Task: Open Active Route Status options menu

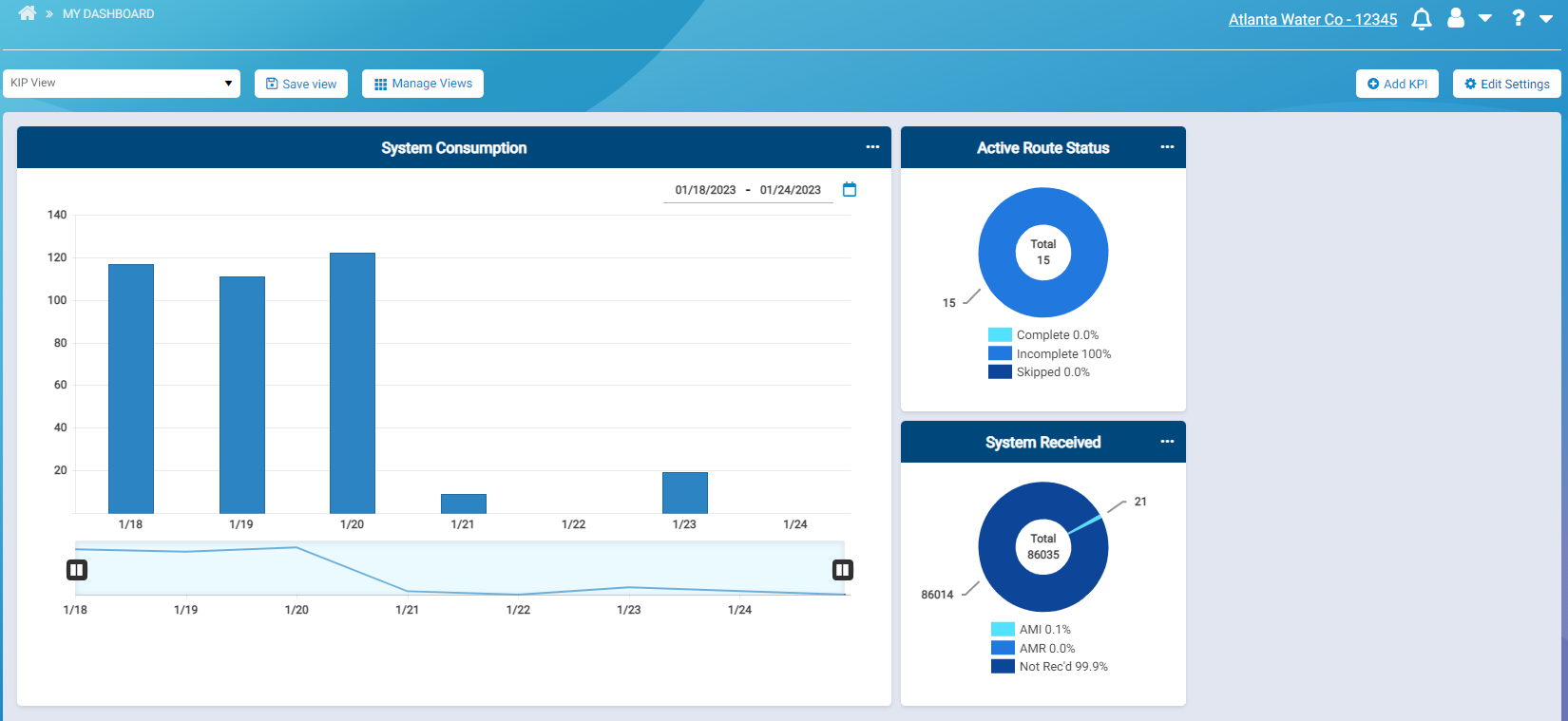Action: pyautogui.click(x=1167, y=147)
